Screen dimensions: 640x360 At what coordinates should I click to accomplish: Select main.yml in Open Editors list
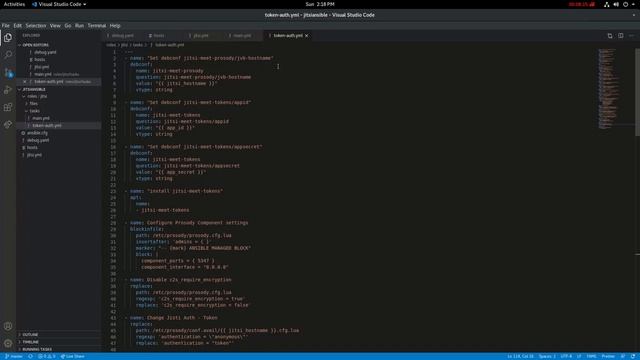tap(59, 74)
